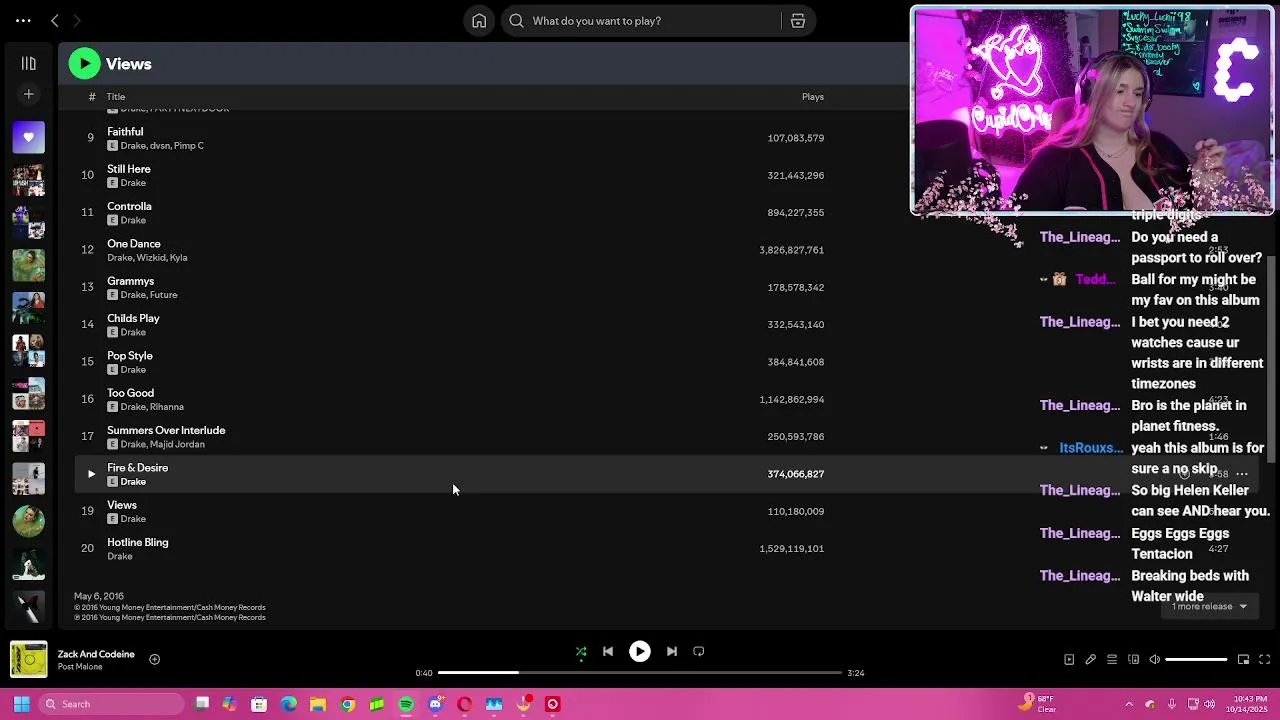Open Post Malone artist link

80,667
